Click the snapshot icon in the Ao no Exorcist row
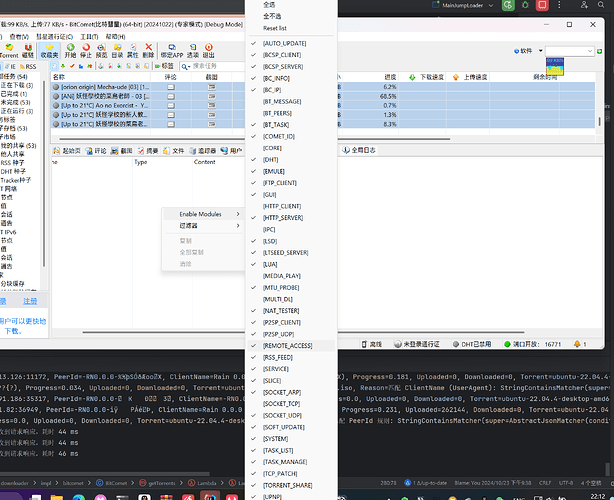Viewport: 614px width, 500px height. click(x=212, y=105)
